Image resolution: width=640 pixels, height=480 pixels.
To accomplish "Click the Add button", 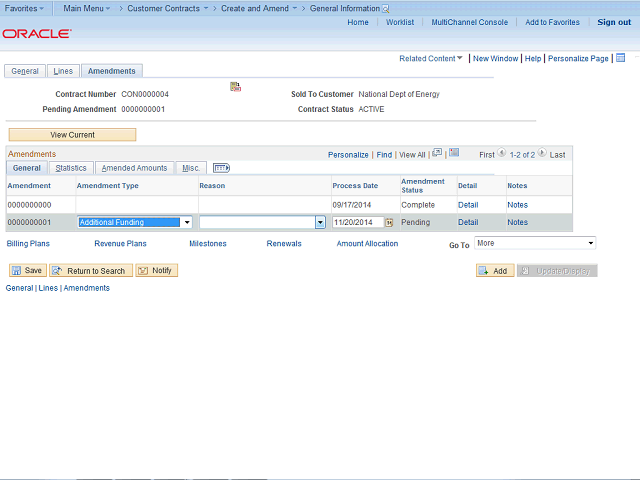I will (x=495, y=271).
